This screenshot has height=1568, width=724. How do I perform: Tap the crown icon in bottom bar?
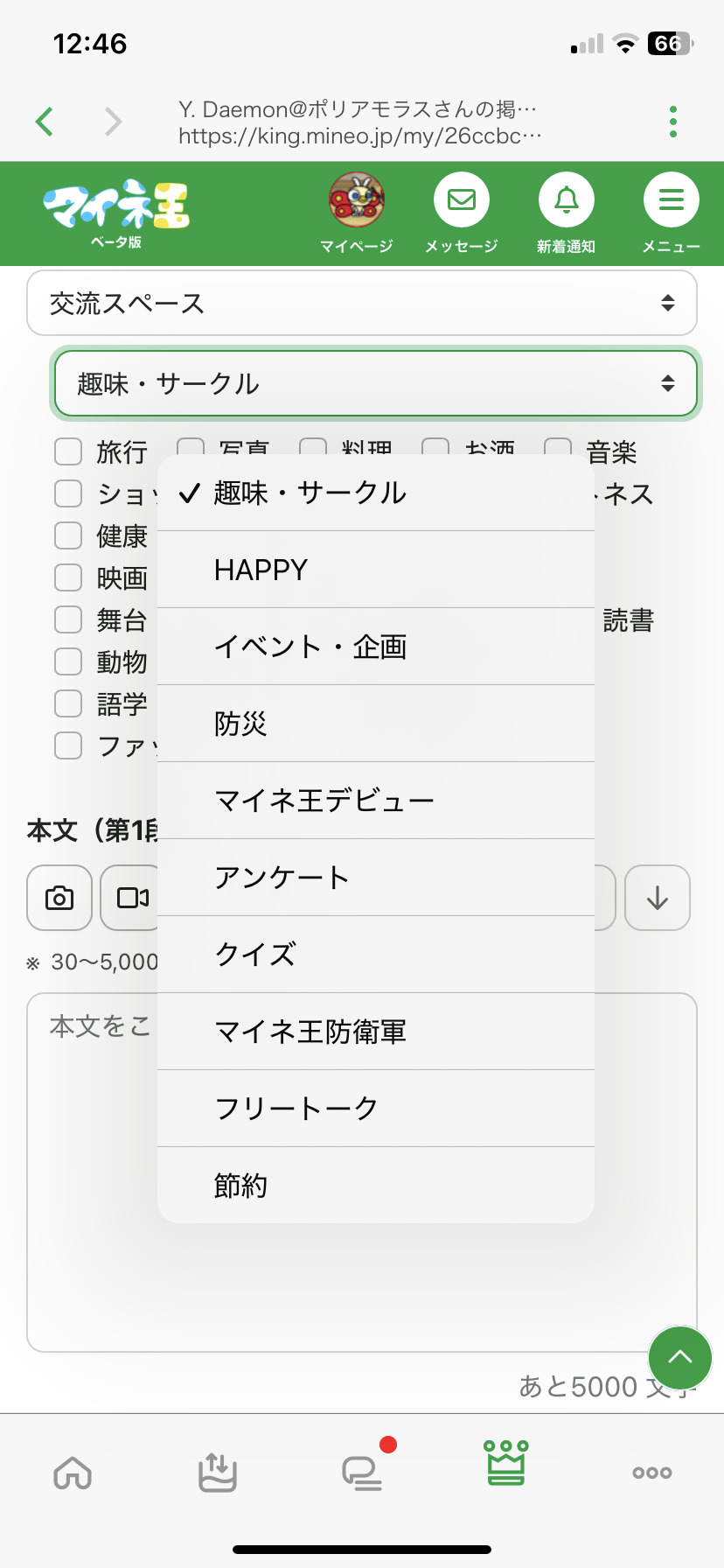tap(506, 1463)
